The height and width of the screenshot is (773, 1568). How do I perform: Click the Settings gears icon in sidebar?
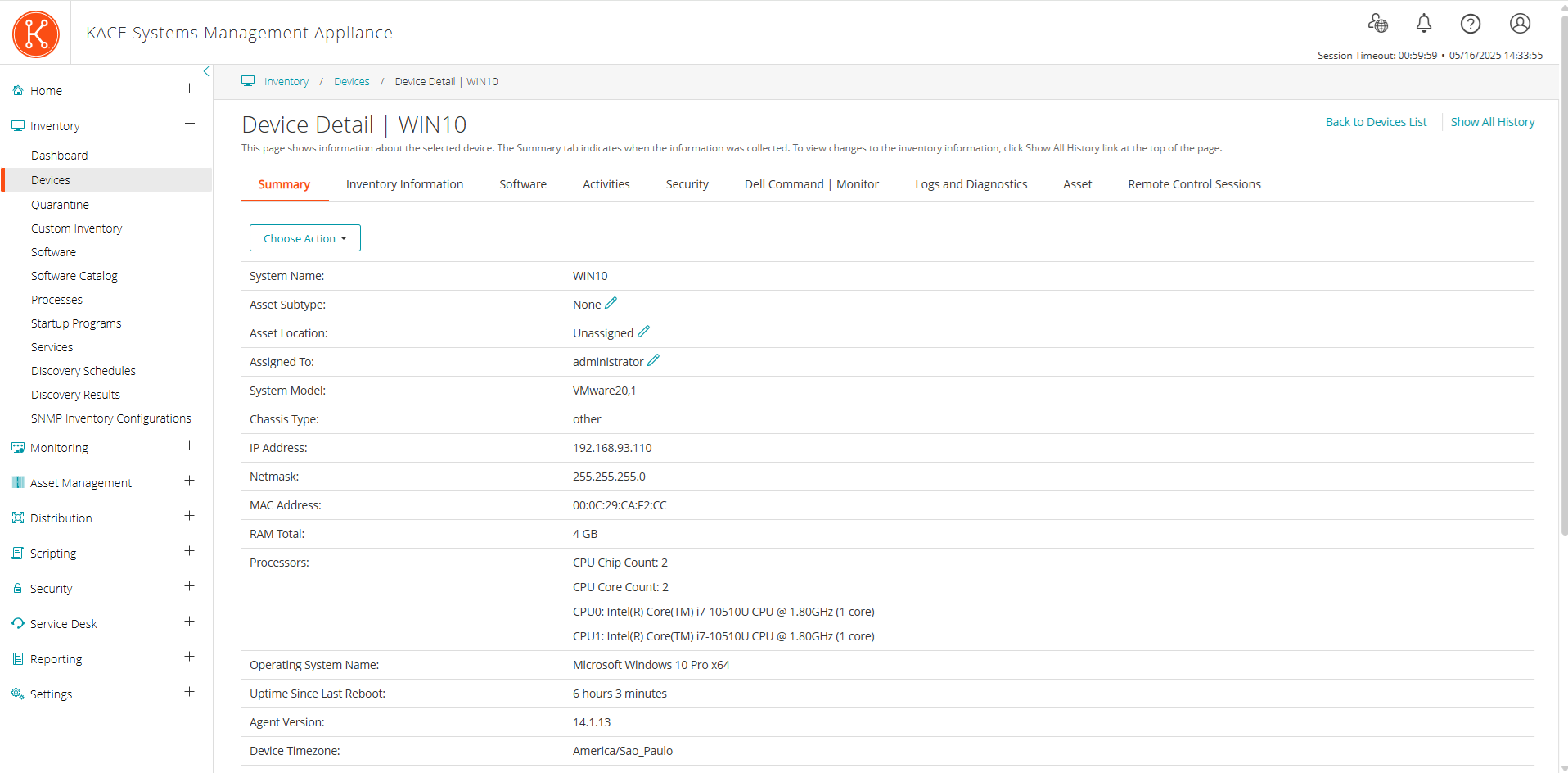tap(18, 694)
